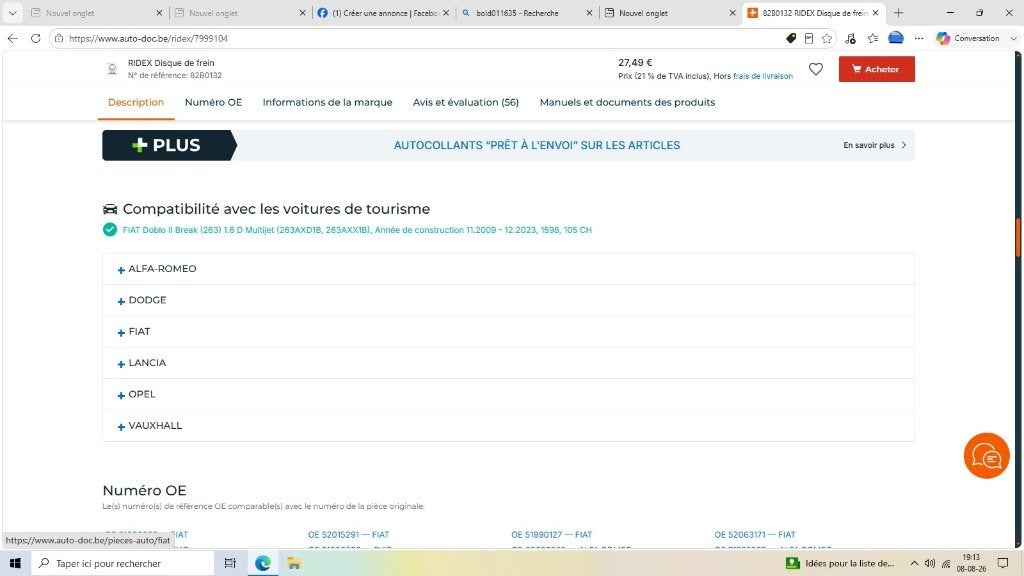Image resolution: width=1024 pixels, height=576 pixels.
Task: Open Avis et évaluation (56) tab
Action: (466, 103)
